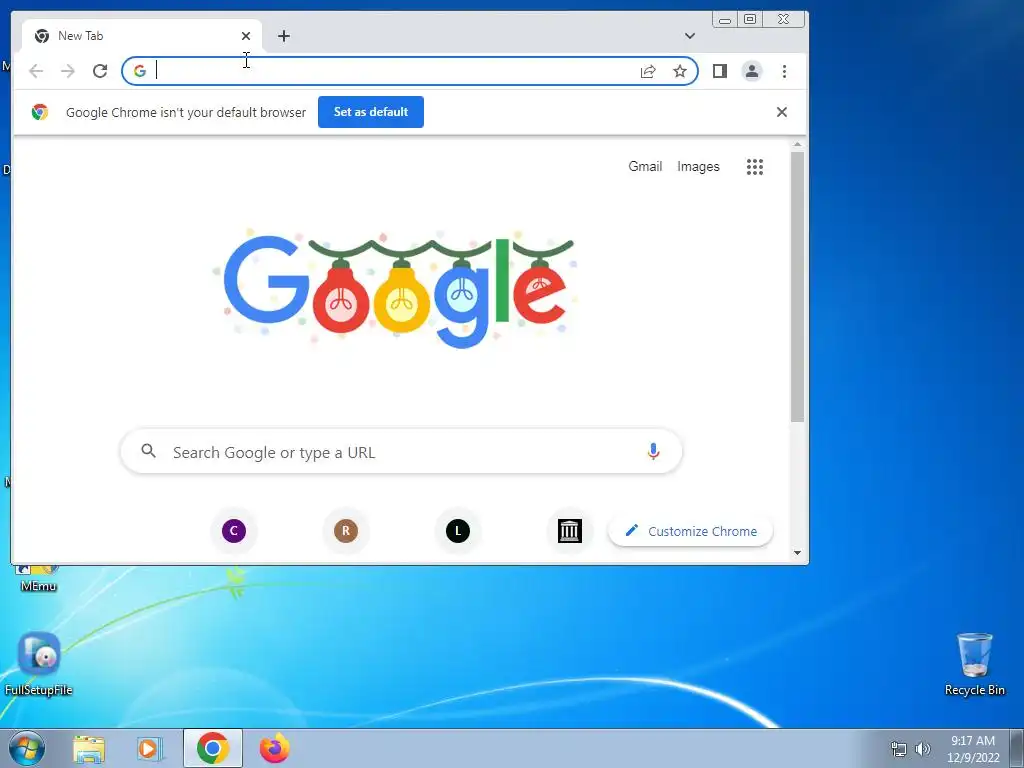
Task: Select the New Tab tab
Action: click(142, 36)
